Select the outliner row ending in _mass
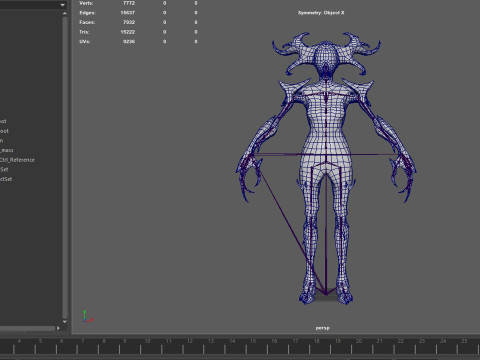This screenshot has width=480, height=360. (7, 150)
